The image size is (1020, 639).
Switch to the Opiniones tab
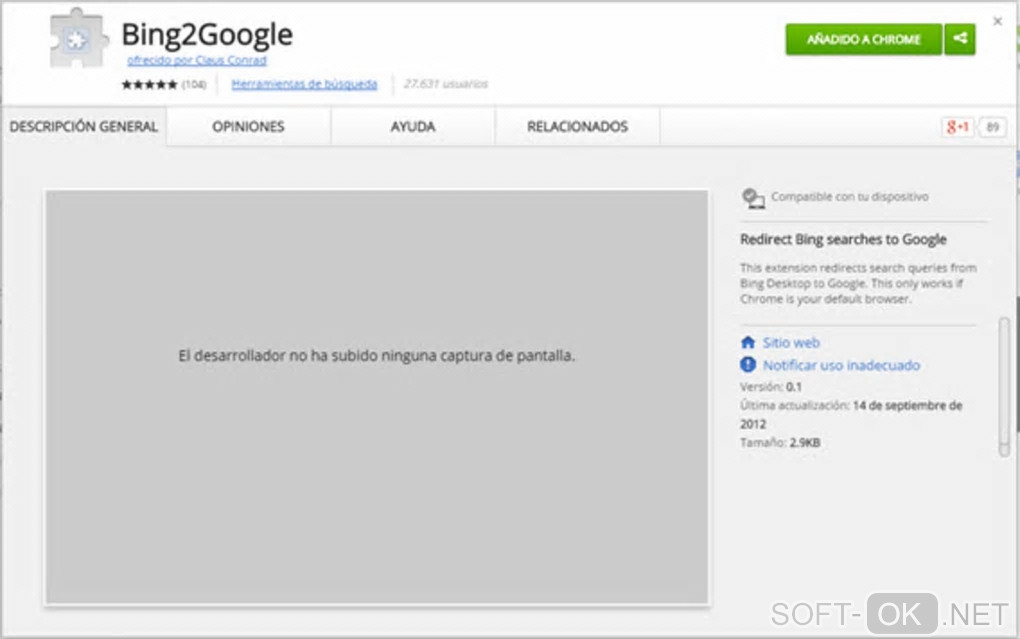(x=248, y=126)
